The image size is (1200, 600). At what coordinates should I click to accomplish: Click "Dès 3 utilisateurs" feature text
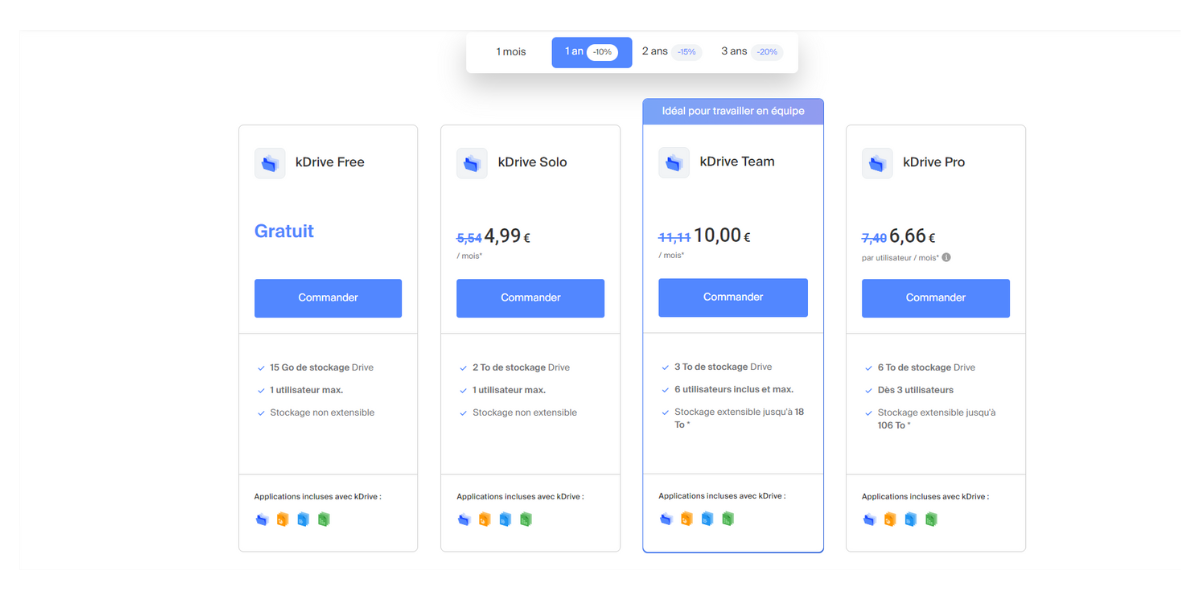916,390
